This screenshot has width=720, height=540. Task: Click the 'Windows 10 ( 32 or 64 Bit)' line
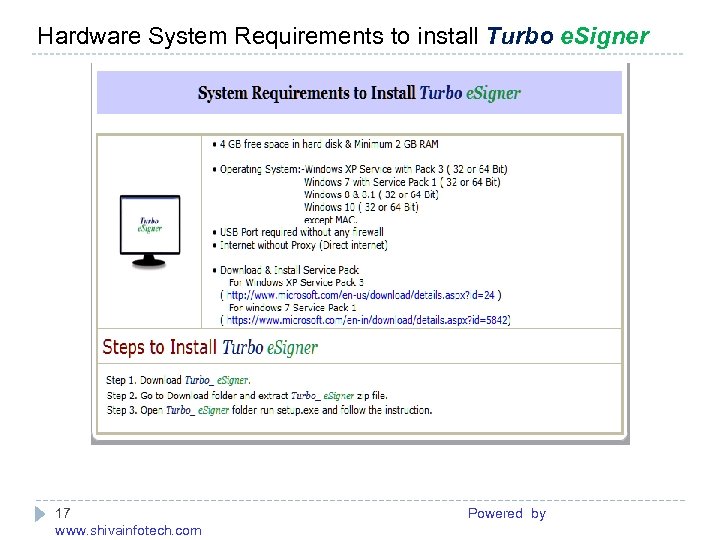click(x=361, y=207)
